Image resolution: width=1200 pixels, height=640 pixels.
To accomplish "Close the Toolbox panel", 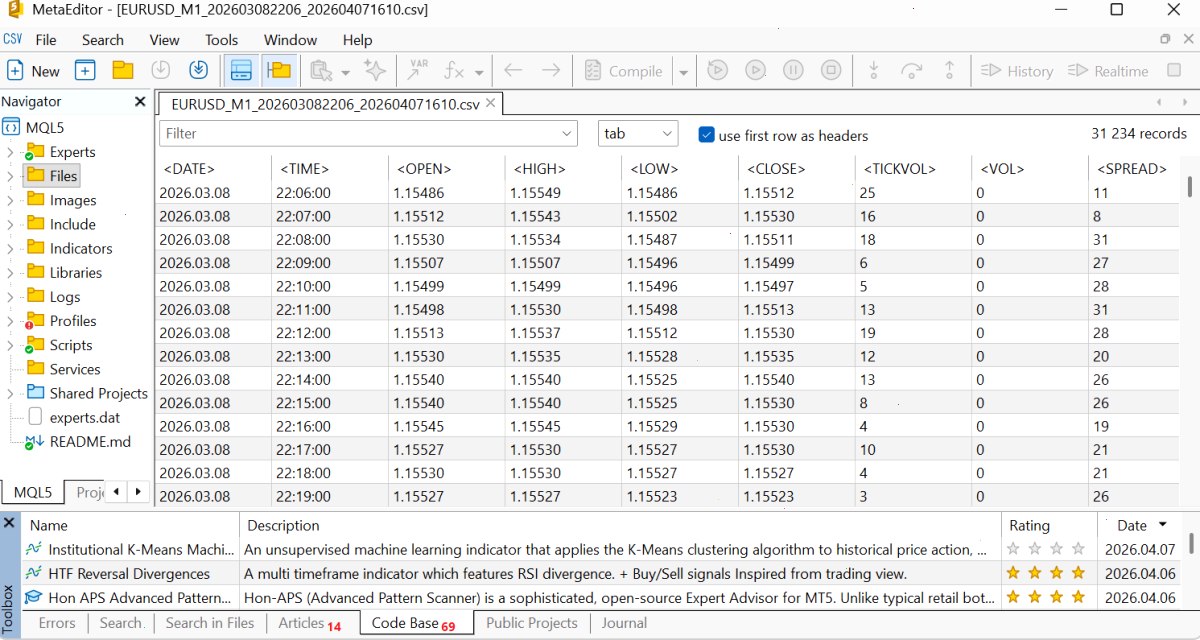I will tap(9, 523).
